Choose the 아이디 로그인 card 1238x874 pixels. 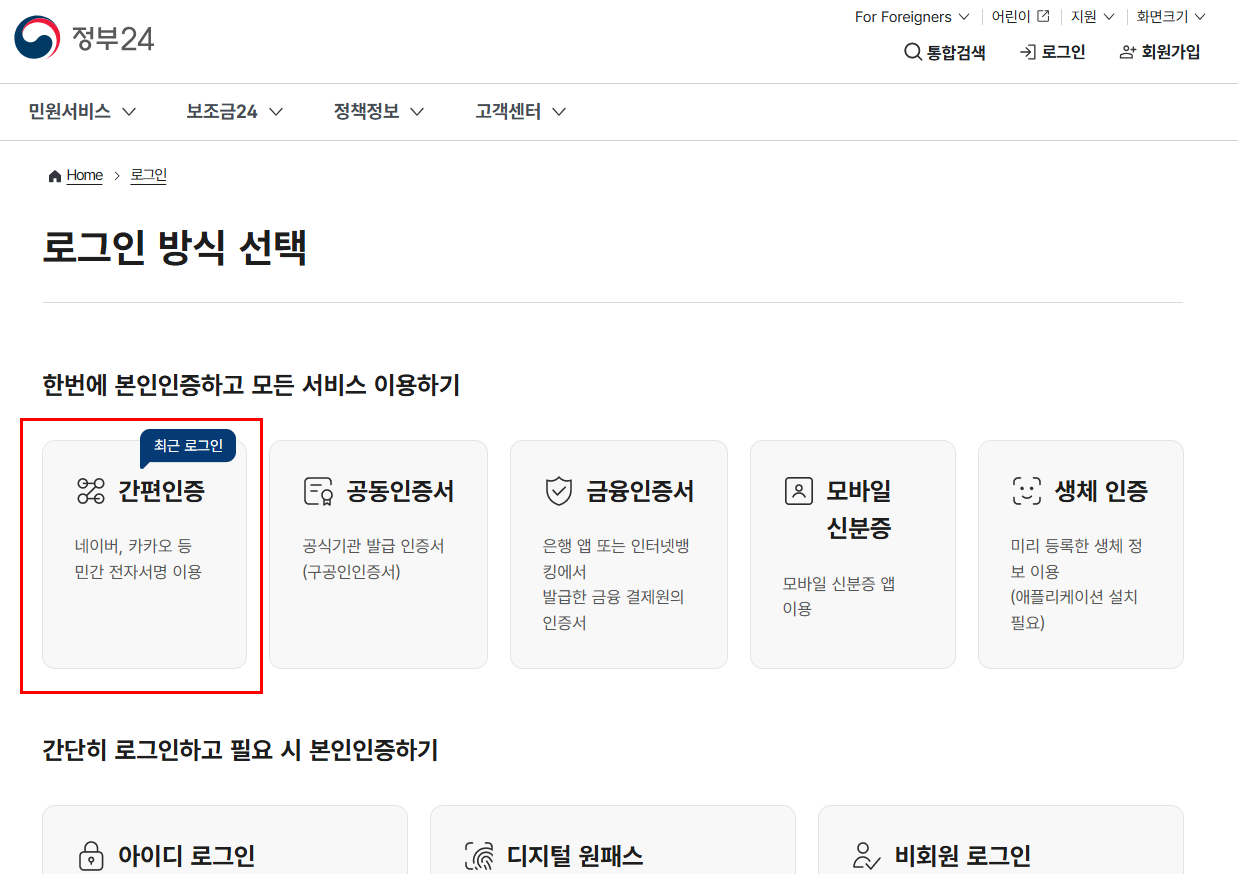[225, 840]
